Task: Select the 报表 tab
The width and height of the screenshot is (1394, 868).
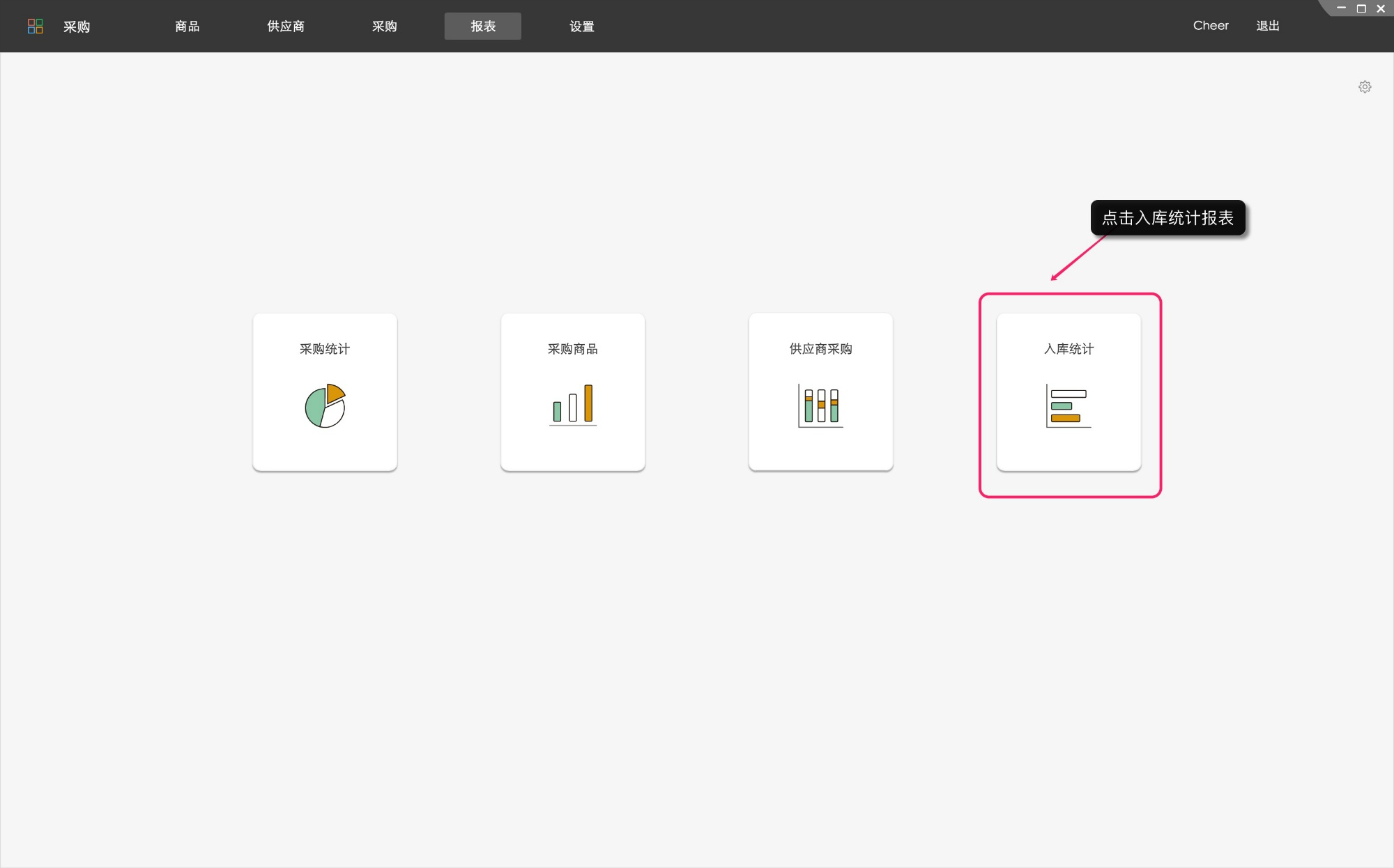Action: 483,26
